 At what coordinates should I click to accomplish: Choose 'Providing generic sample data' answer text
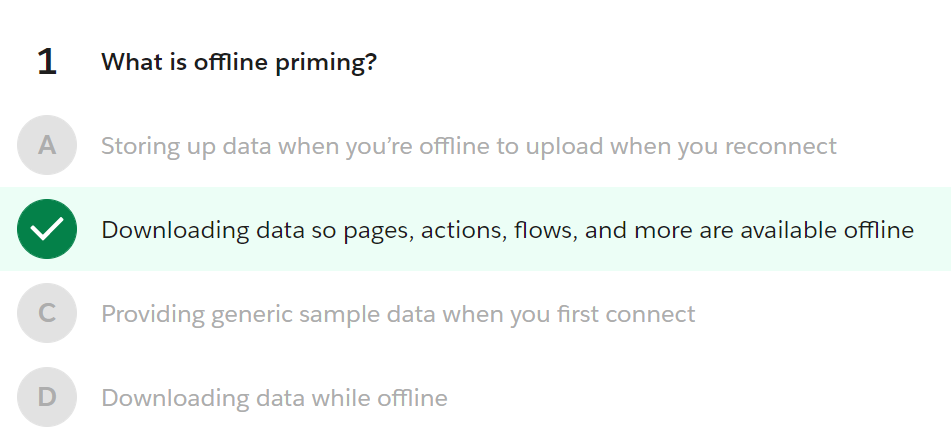click(398, 314)
